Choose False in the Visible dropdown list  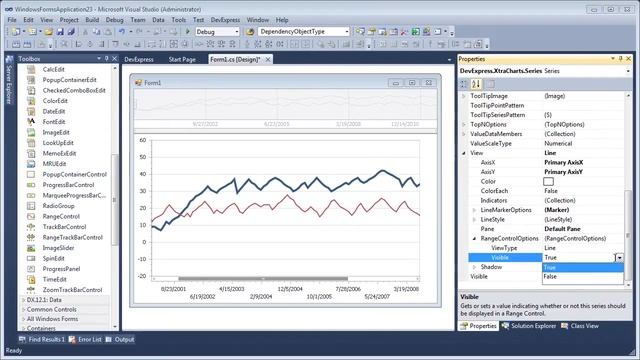(x=582, y=277)
